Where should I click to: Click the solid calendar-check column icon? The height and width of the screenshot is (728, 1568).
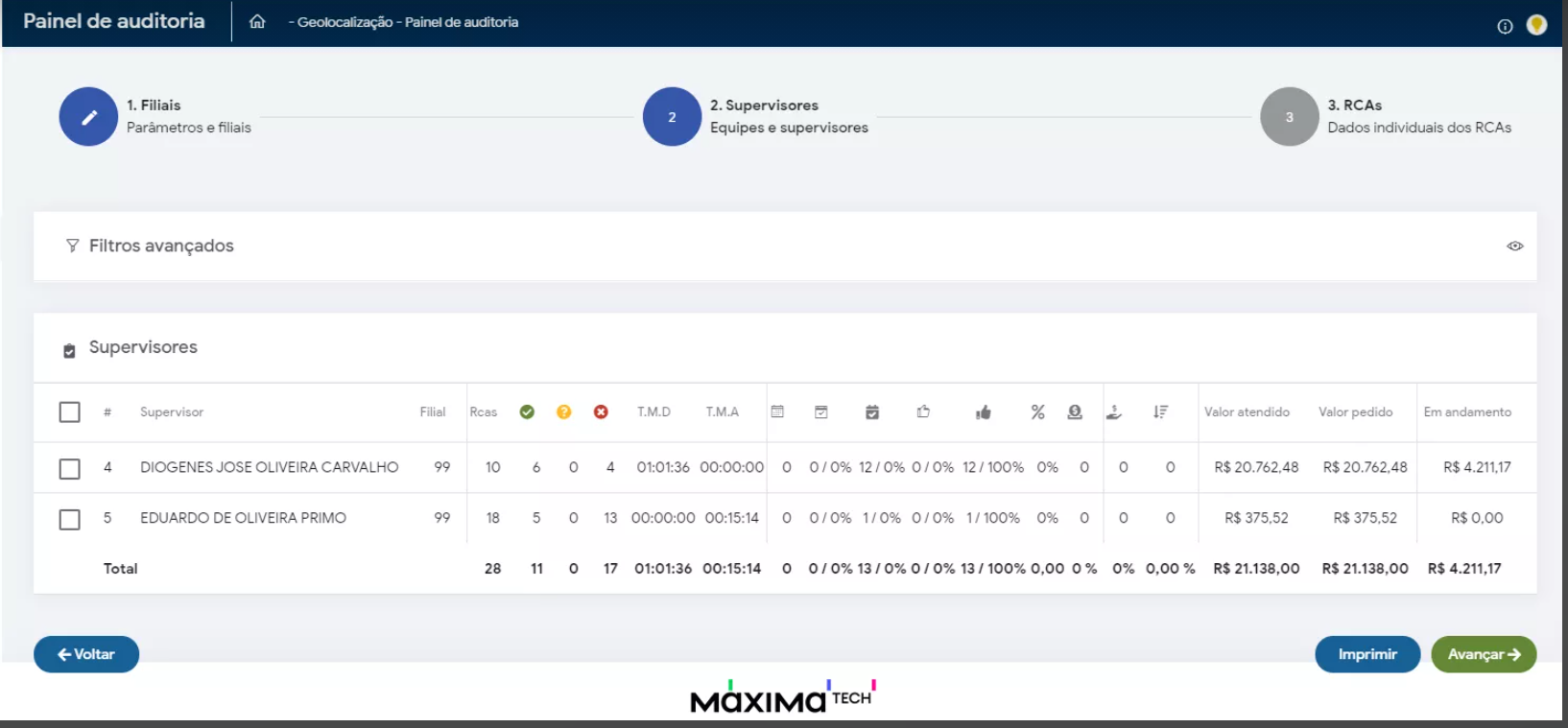tap(872, 411)
